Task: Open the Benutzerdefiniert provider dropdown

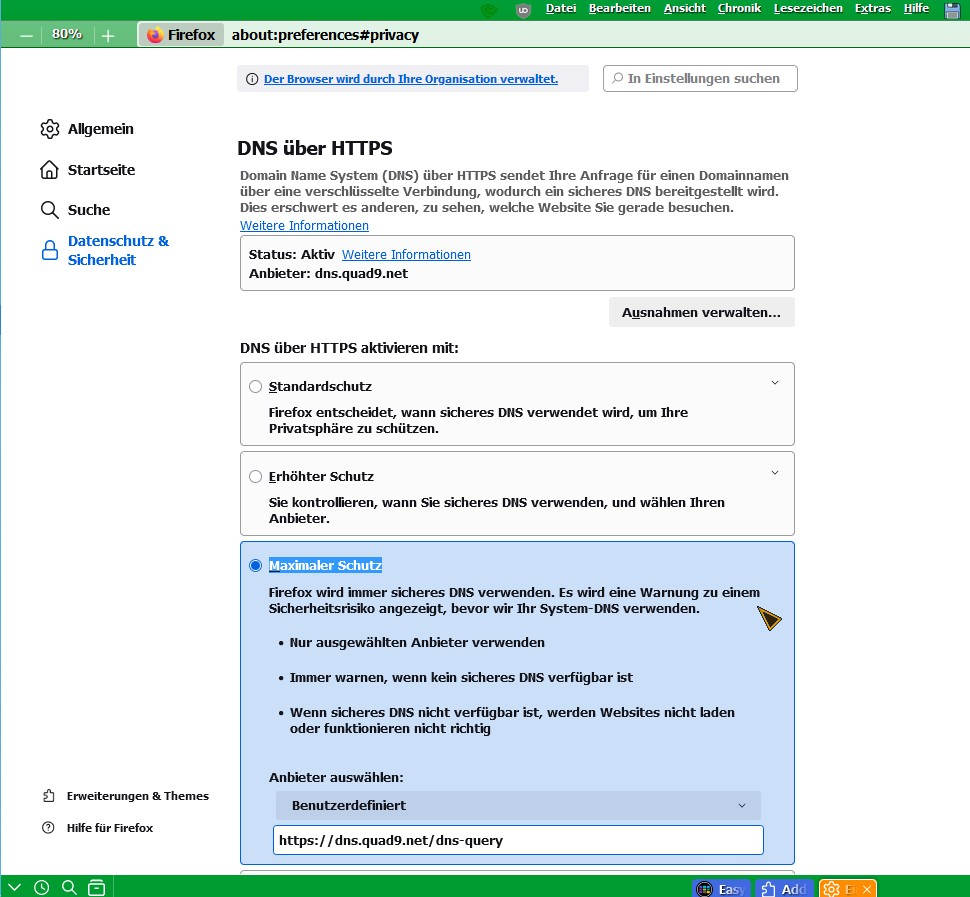Action: [518, 805]
